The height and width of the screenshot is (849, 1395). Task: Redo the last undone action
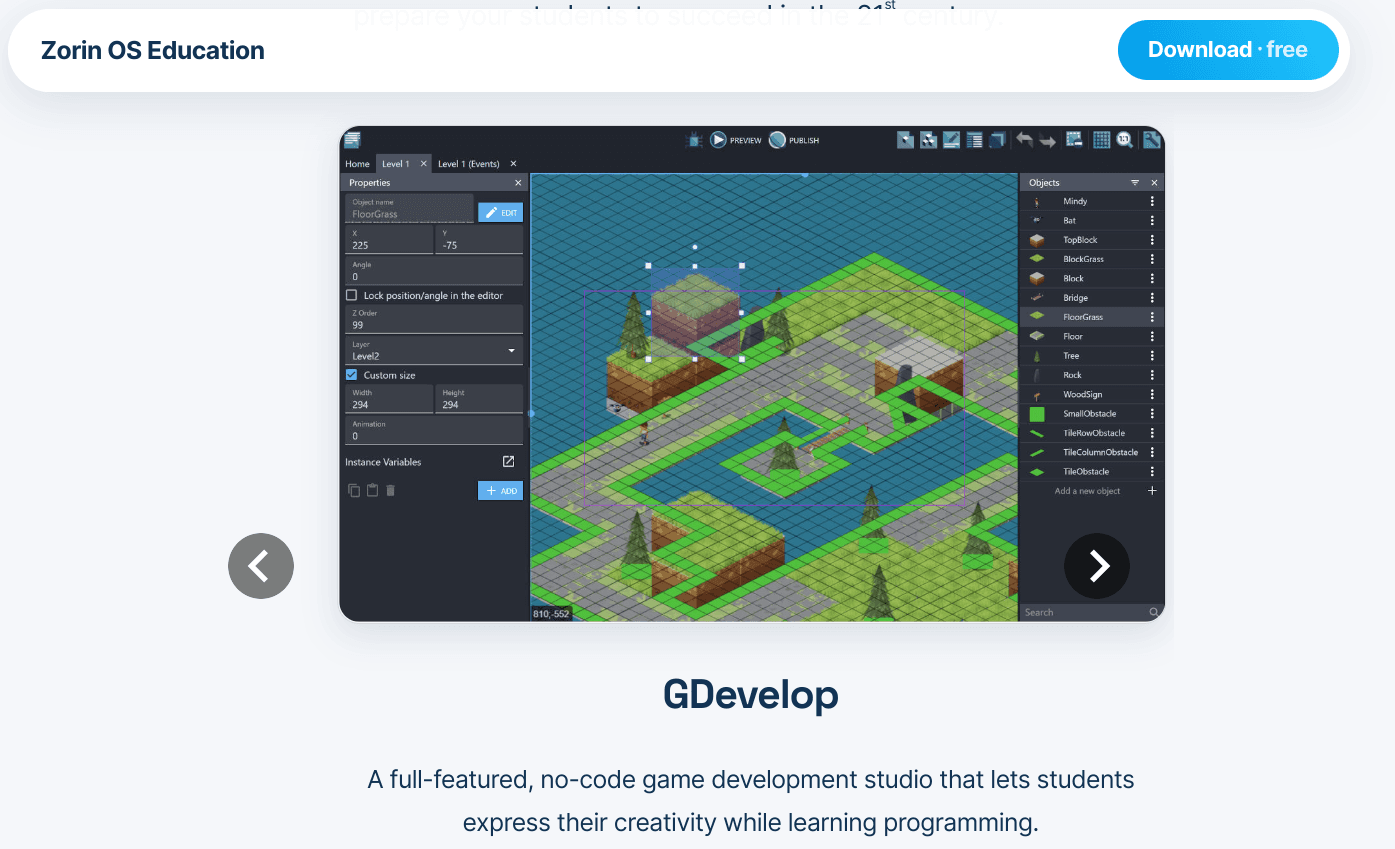pyautogui.click(x=1047, y=140)
